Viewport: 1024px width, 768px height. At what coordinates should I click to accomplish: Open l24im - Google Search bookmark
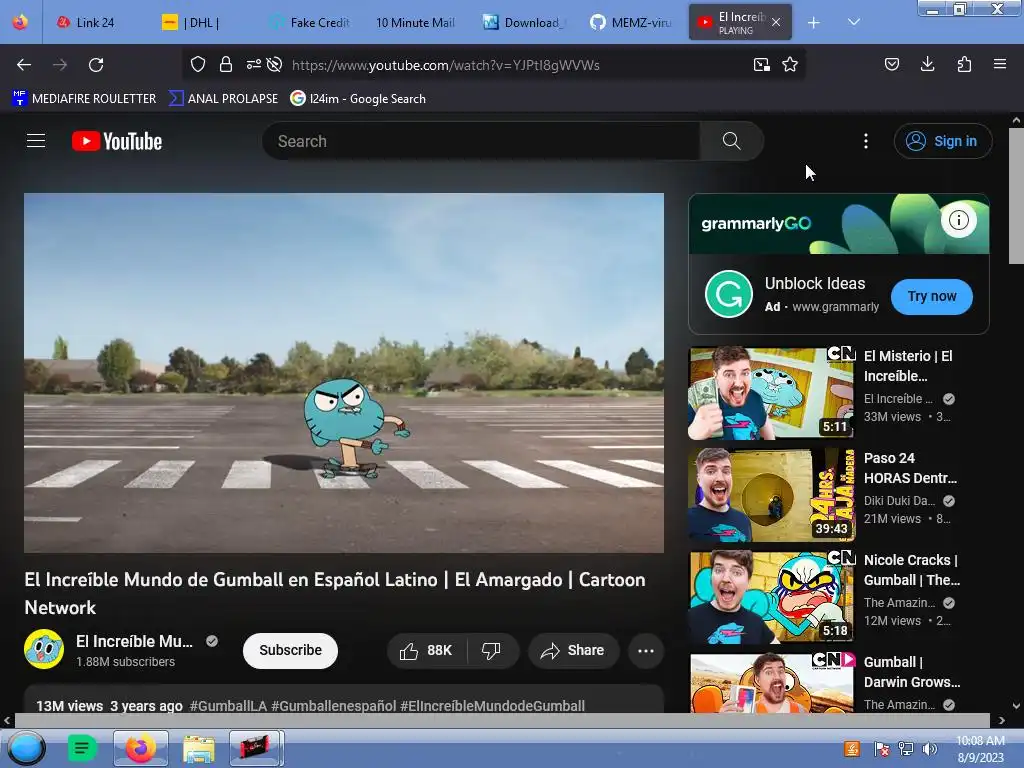pos(358,99)
